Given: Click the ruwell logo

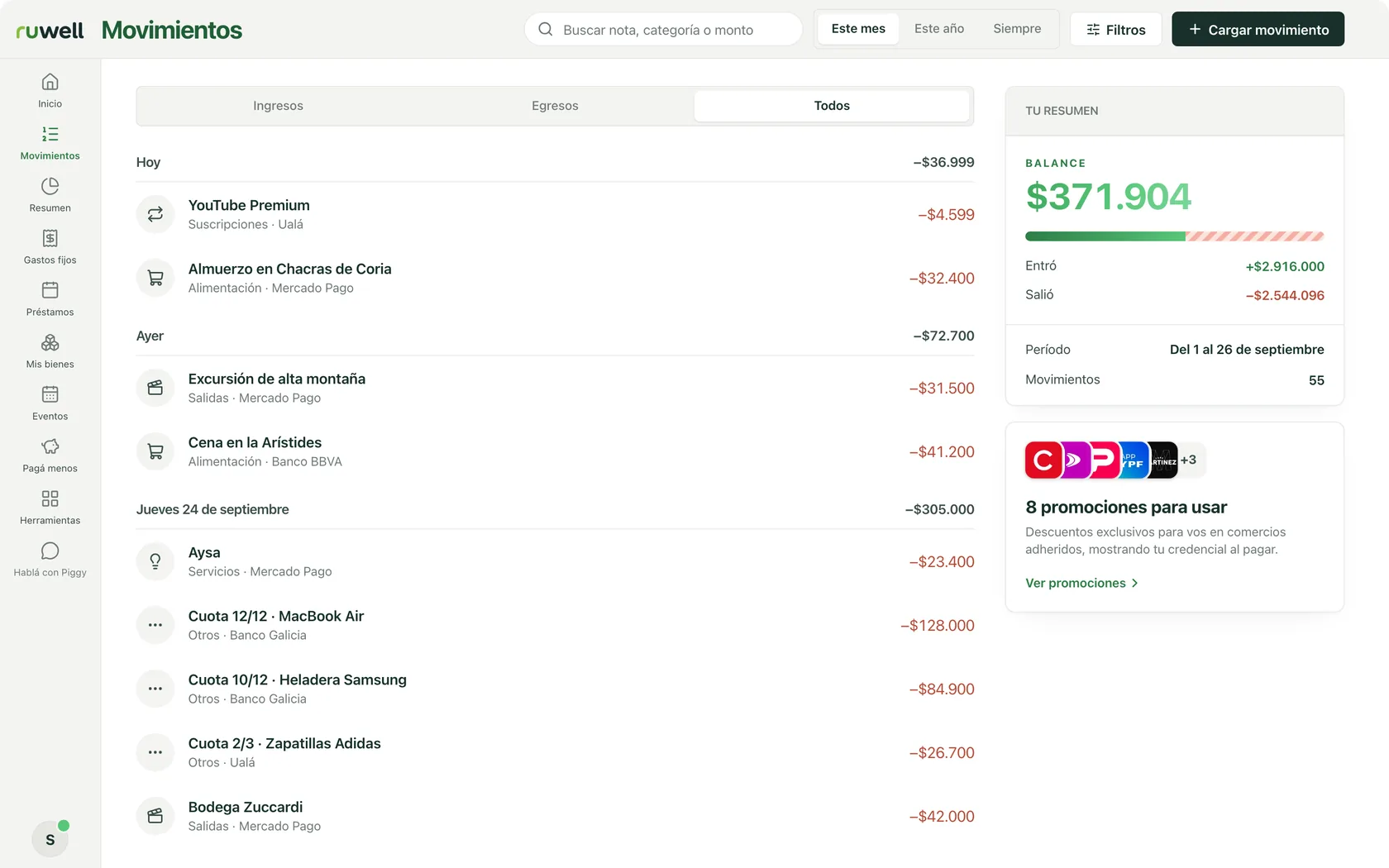Looking at the screenshot, I should coord(50,31).
